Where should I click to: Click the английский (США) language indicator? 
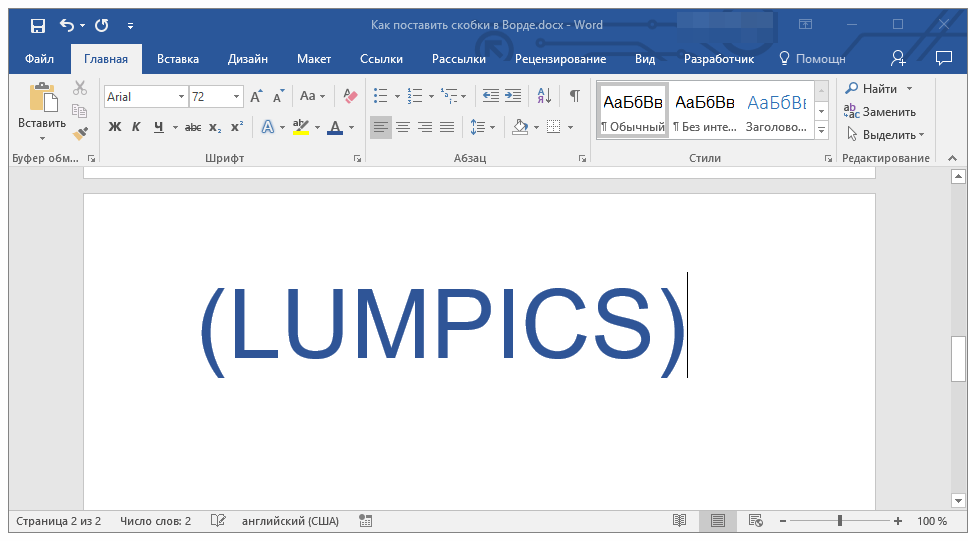point(290,521)
